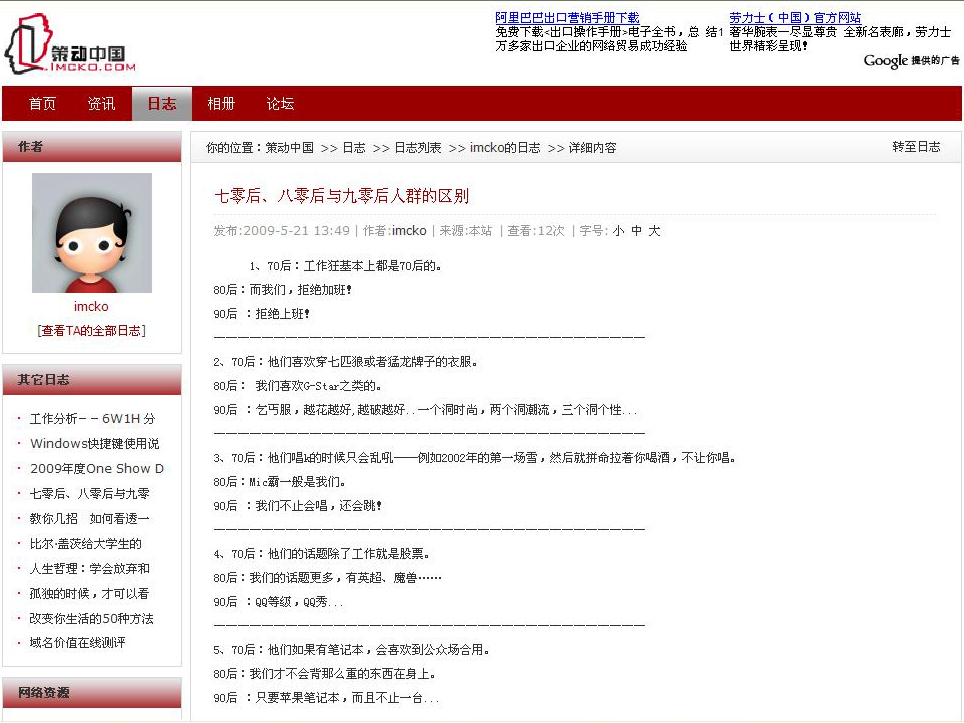Select the 日志 navigation tab
The height and width of the screenshot is (723, 964).
click(162, 103)
